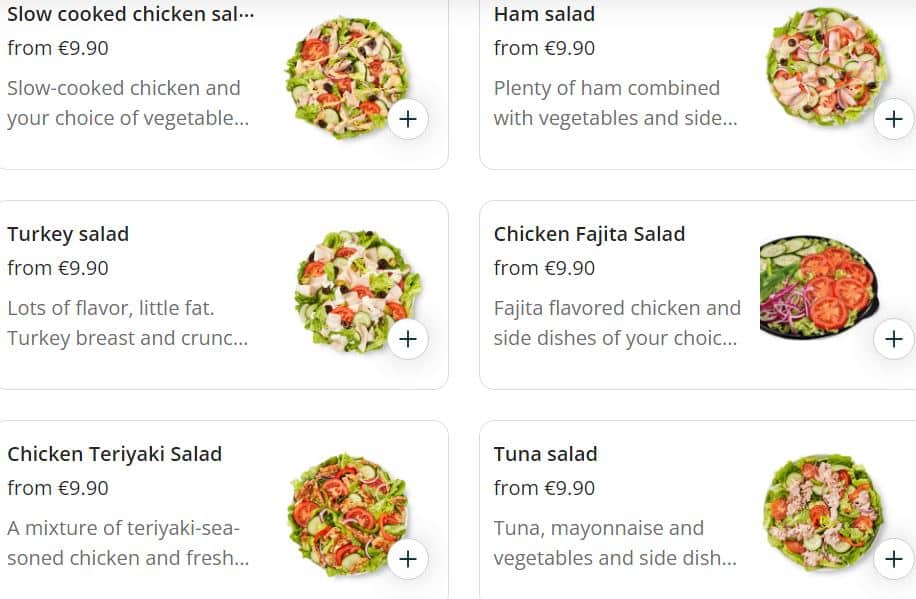Image resolution: width=916 pixels, height=599 pixels.
Task: Open the Chicken Fajita Salad title
Action: click(589, 234)
